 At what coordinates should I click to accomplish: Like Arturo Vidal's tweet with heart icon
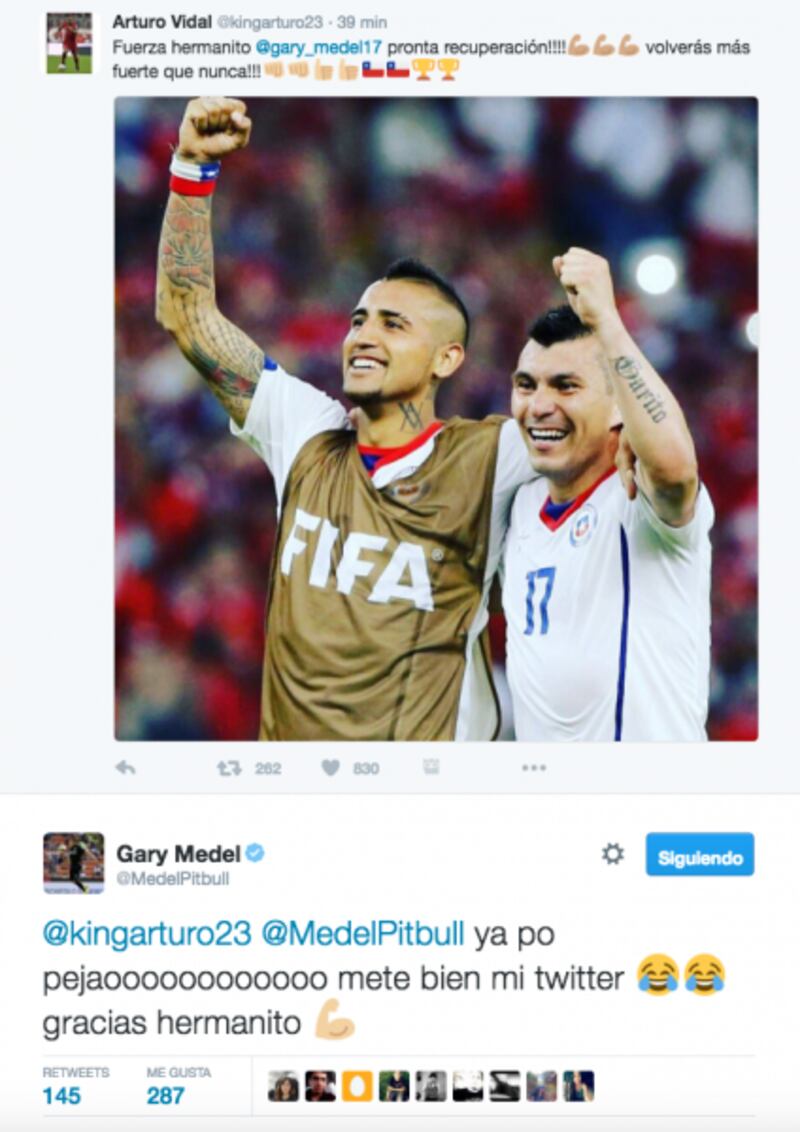331,768
